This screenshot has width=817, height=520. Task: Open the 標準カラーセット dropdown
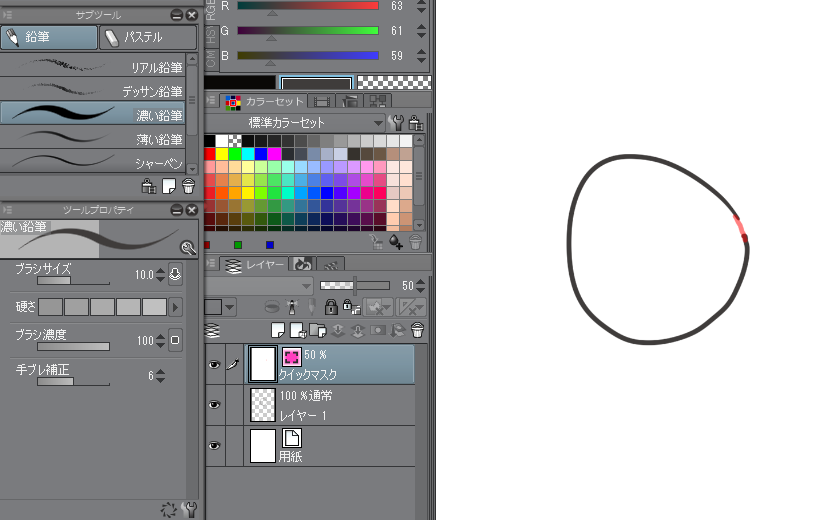point(295,123)
